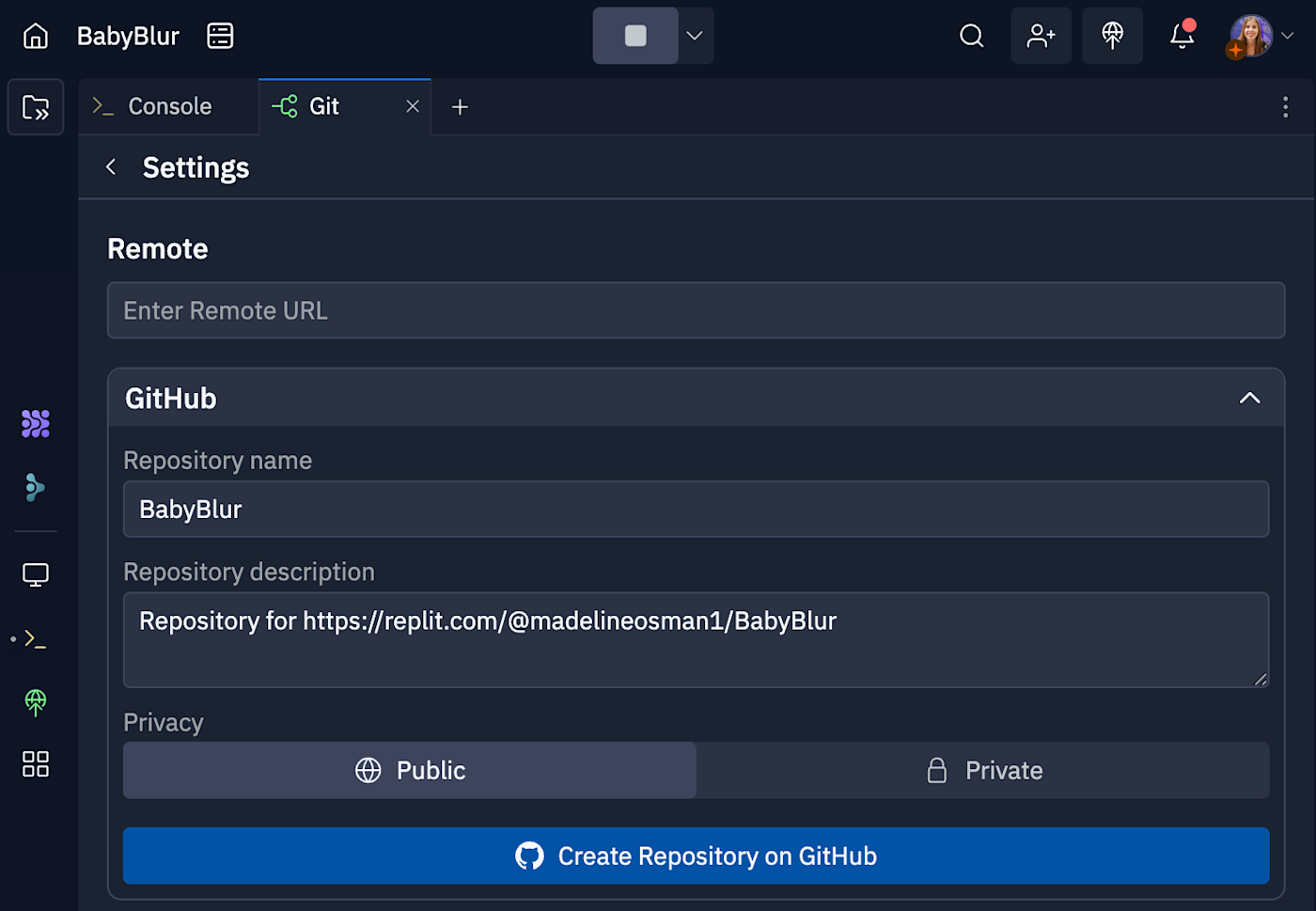Open the pane's three-dot menu
The height and width of the screenshot is (911, 1316).
[1285, 107]
